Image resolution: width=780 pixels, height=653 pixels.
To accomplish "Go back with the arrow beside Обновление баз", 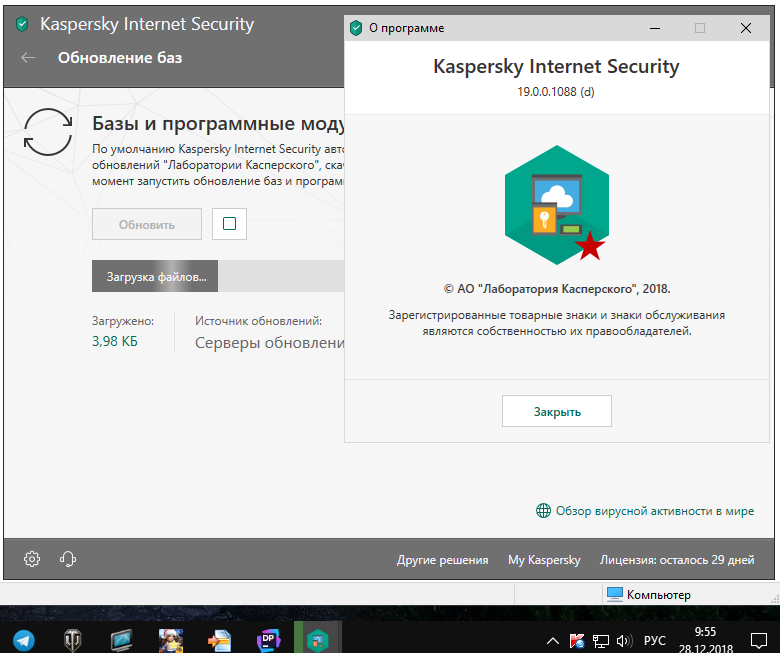I will (x=28, y=58).
